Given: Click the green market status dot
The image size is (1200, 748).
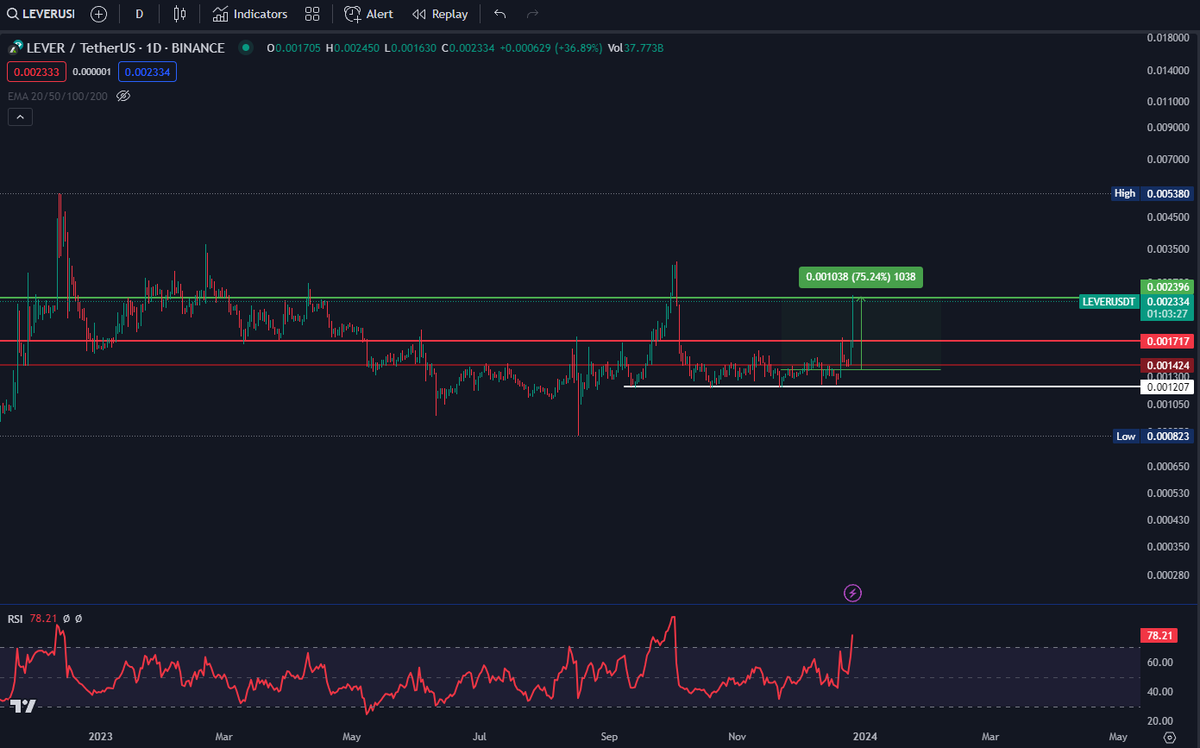Looking at the screenshot, I should (x=245, y=48).
